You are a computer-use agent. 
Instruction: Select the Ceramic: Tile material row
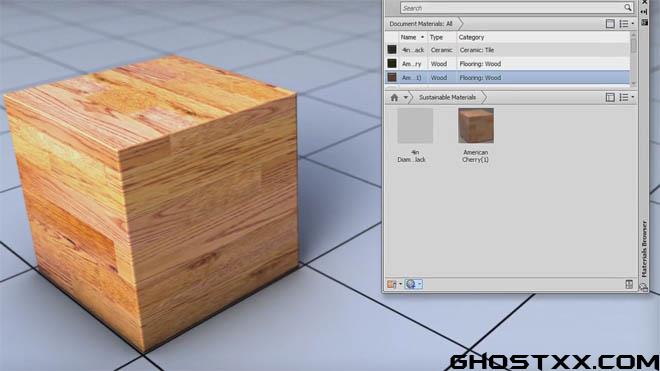coord(508,50)
